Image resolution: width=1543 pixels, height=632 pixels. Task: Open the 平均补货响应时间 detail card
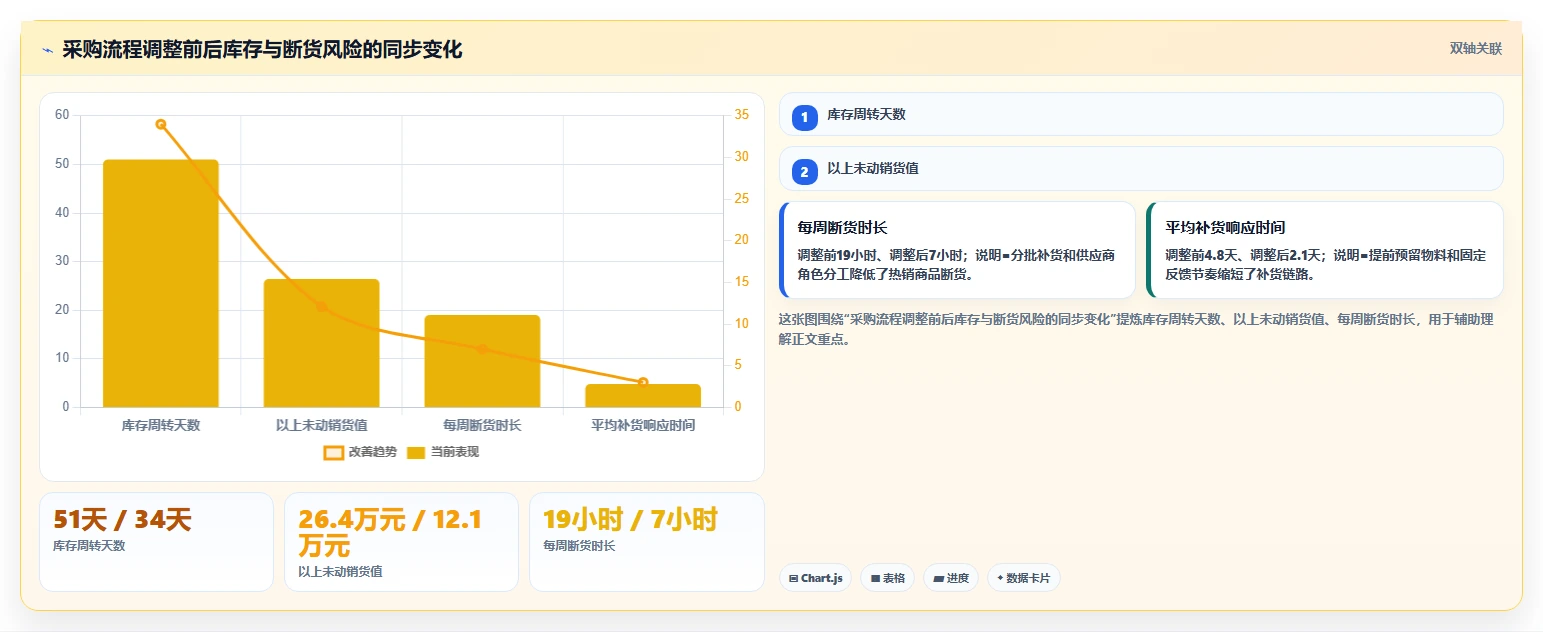[1325, 250]
